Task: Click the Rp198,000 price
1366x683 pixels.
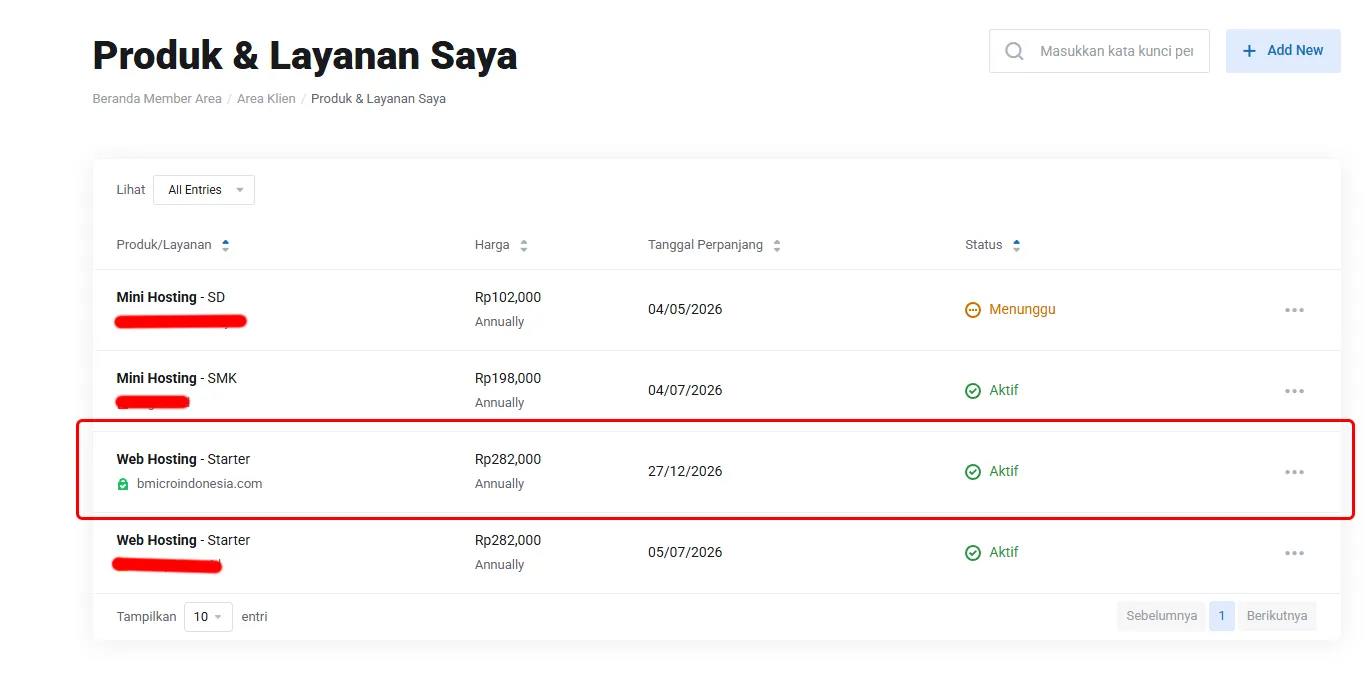Action: (x=508, y=378)
